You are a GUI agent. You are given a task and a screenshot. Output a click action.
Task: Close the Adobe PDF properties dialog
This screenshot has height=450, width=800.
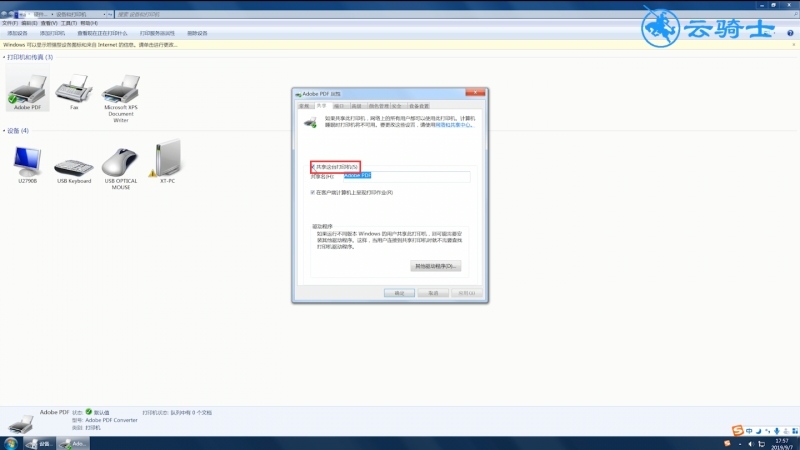[475, 92]
